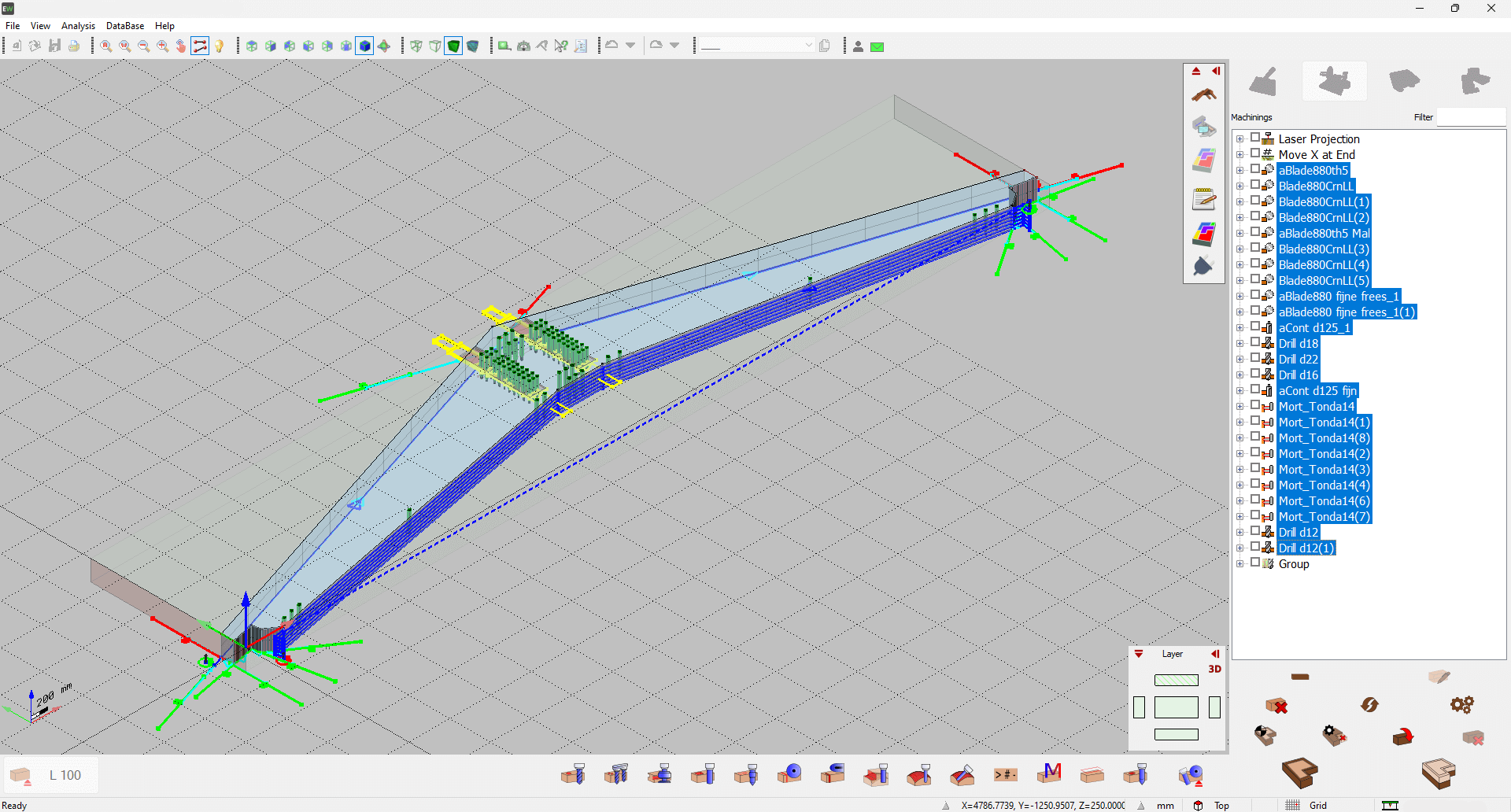Select the horizontal slot mortise tool
Image resolution: width=1511 pixels, height=812 pixels.
833,775
